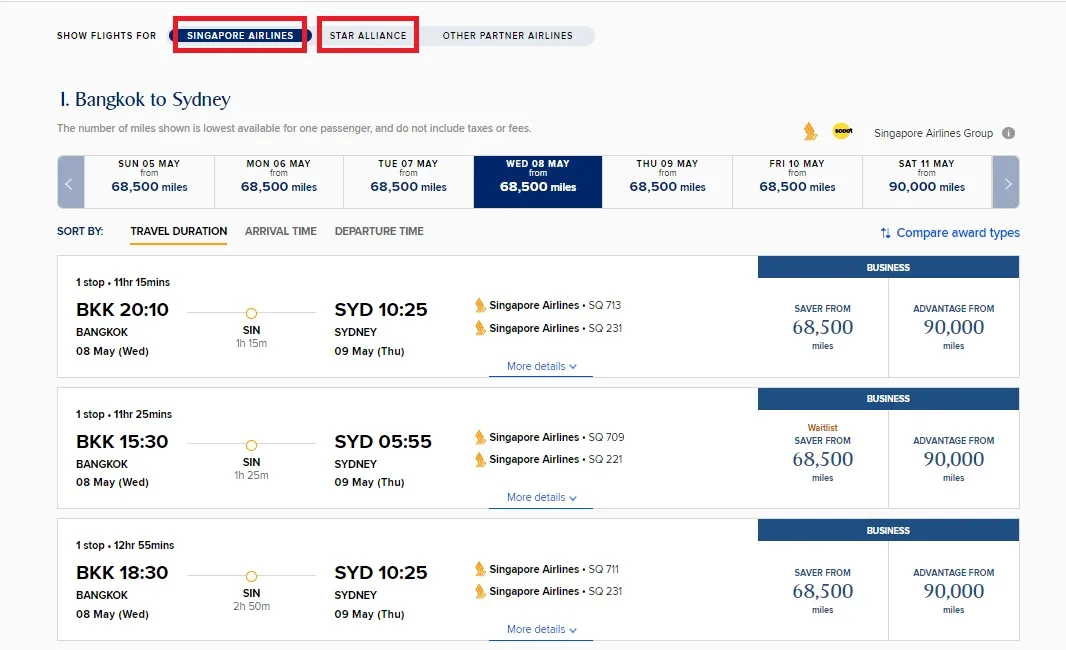Sort flights by Arrival Time
Viewport: 1066px width, 650px height.
pos(281,231)
